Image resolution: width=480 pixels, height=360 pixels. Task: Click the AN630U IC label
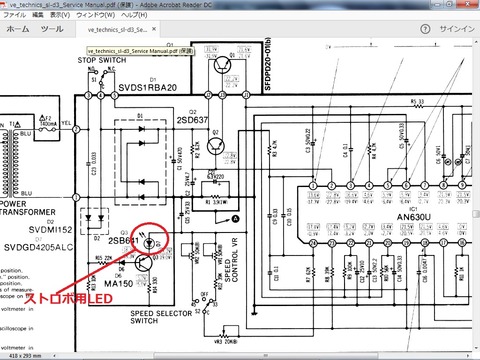pyautogui.click(x=414, y=217)
